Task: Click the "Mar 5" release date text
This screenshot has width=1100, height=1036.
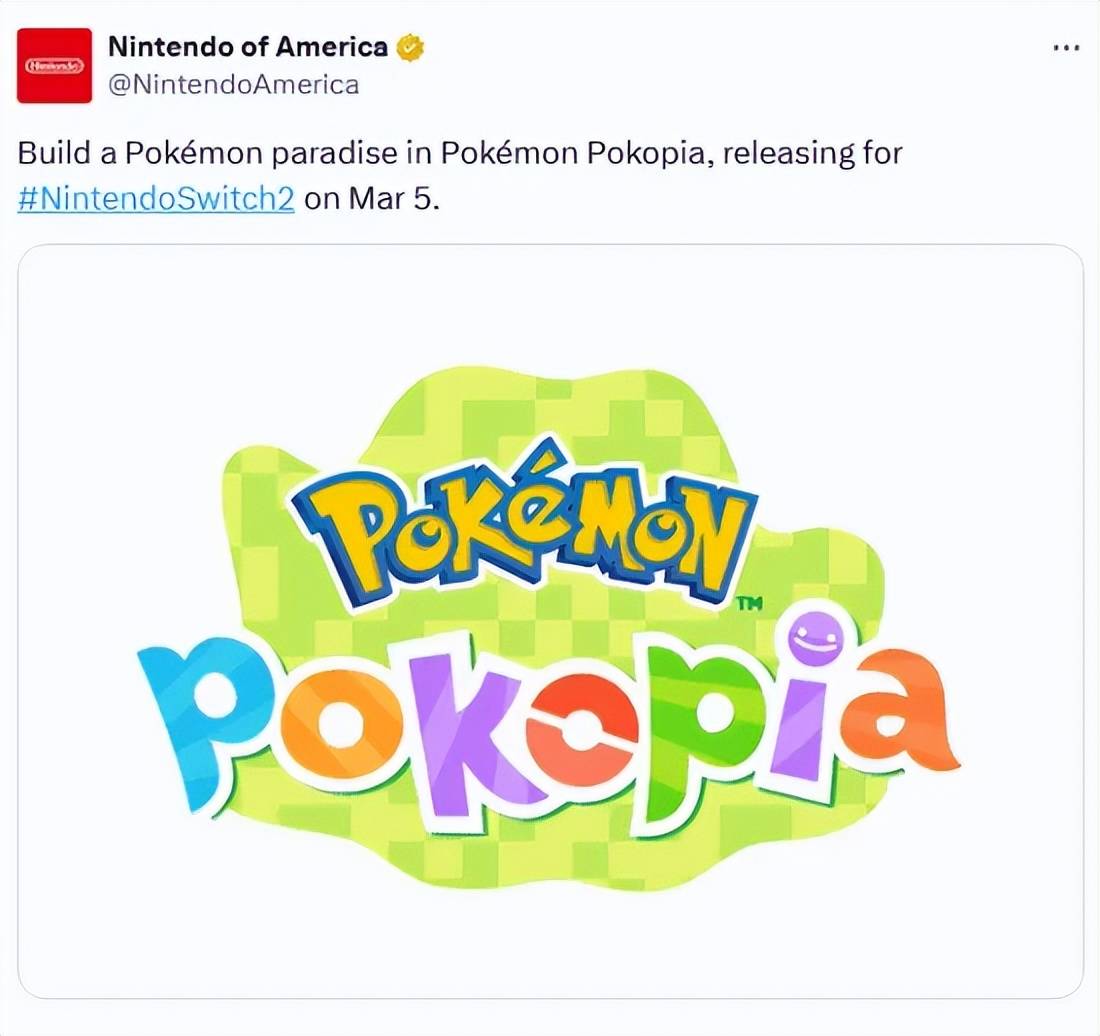Action: pos(393,198)
